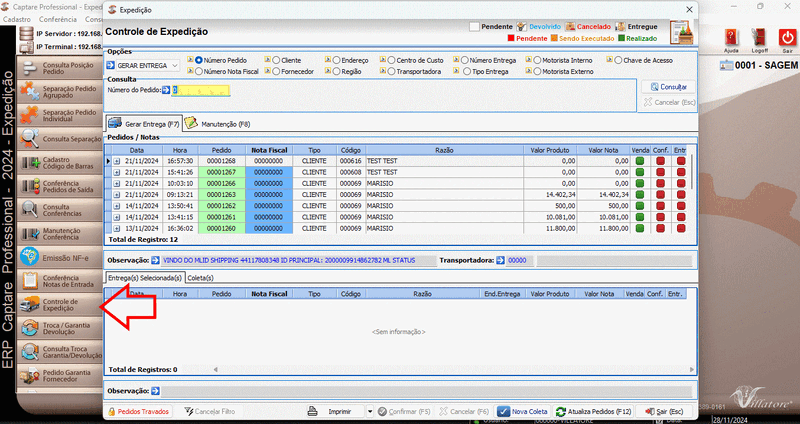Image resolution: width=800 pixels, height=424 pixels.
Task: Click arrow icon beside Transportadora field
Action: click(501, 260)
